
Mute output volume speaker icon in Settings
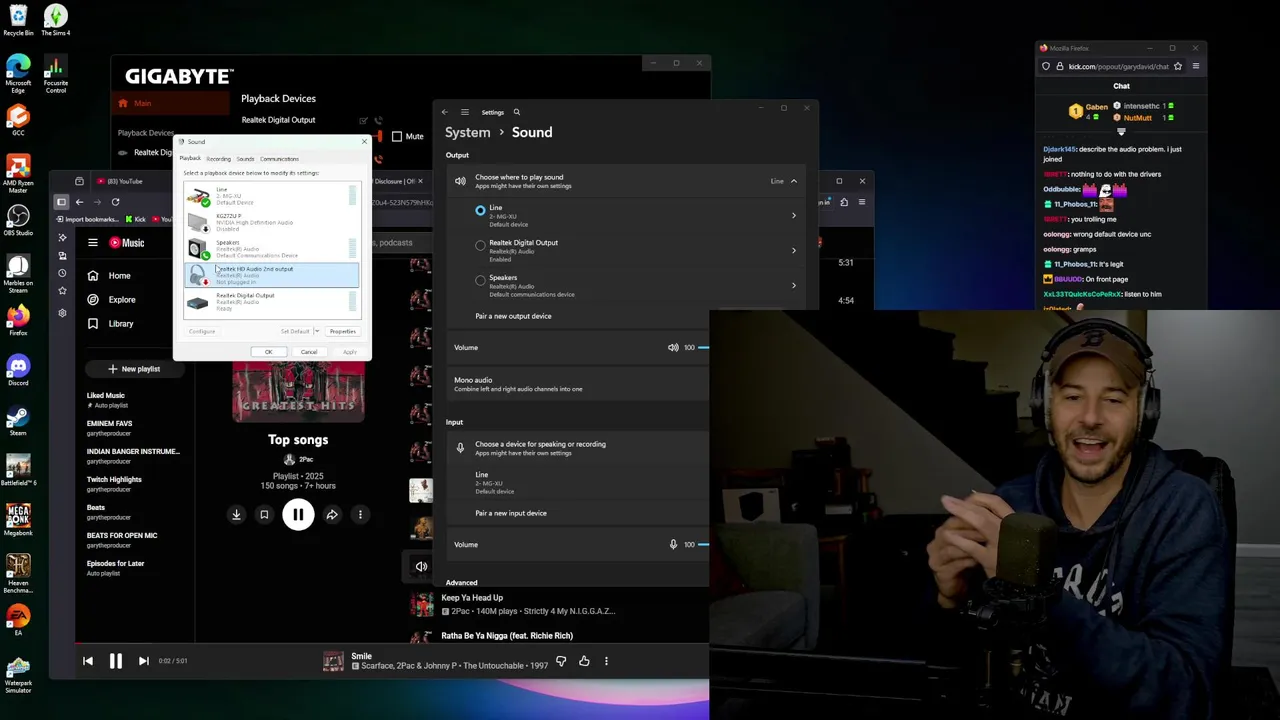coord(673,348)
